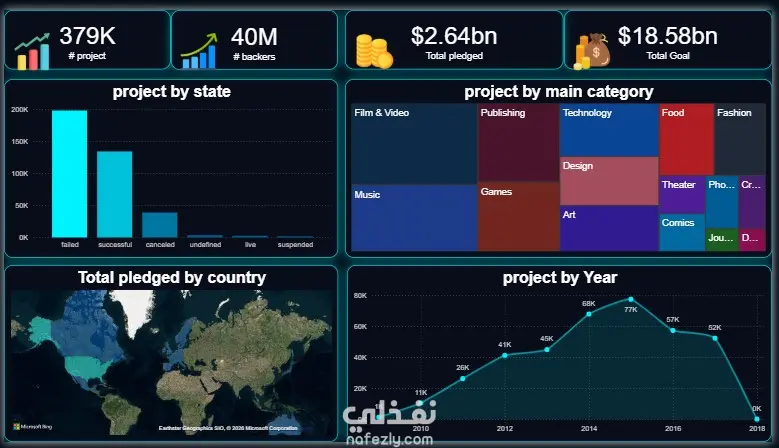Viewport: 779px width, 448px height.
Task: Click the 41K data point
Action: click(x=505, y=355)
